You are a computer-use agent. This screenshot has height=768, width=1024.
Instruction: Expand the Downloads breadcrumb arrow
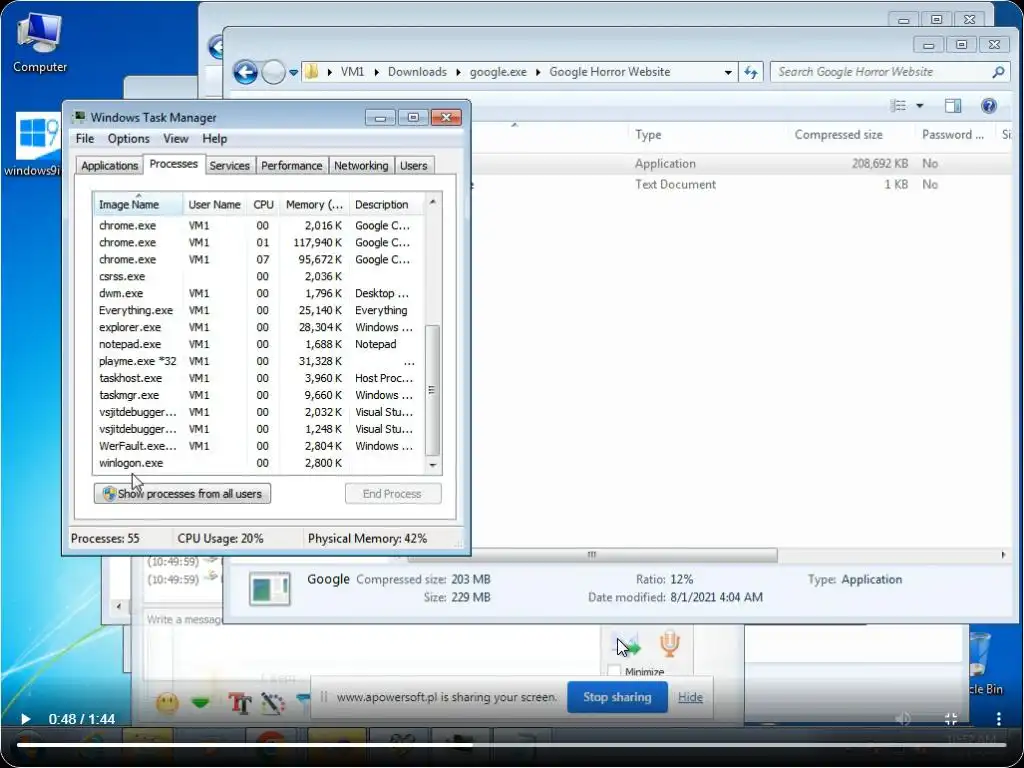pos(458,72)
